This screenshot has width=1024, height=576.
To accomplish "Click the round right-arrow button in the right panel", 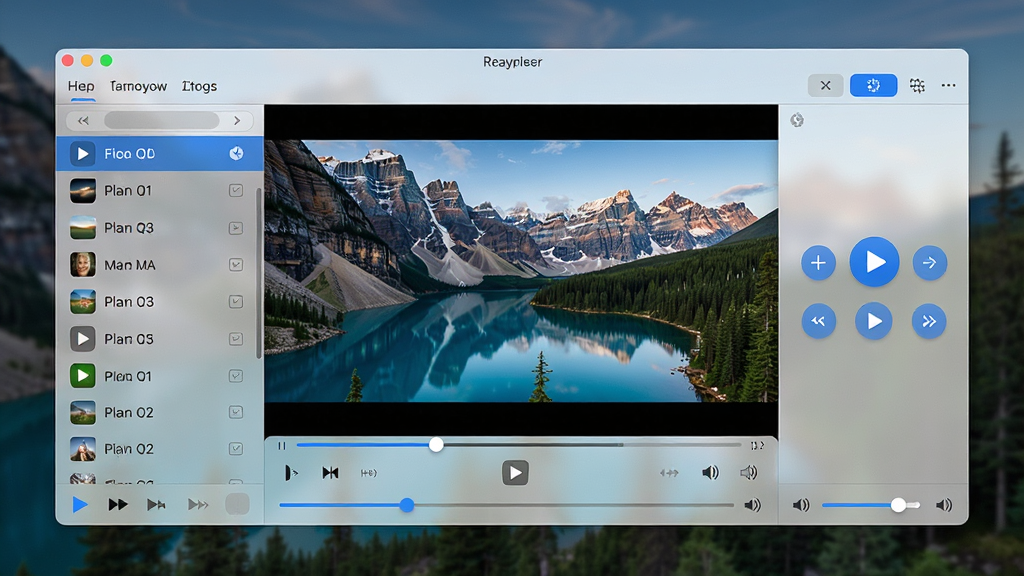I will pos(930,263).
